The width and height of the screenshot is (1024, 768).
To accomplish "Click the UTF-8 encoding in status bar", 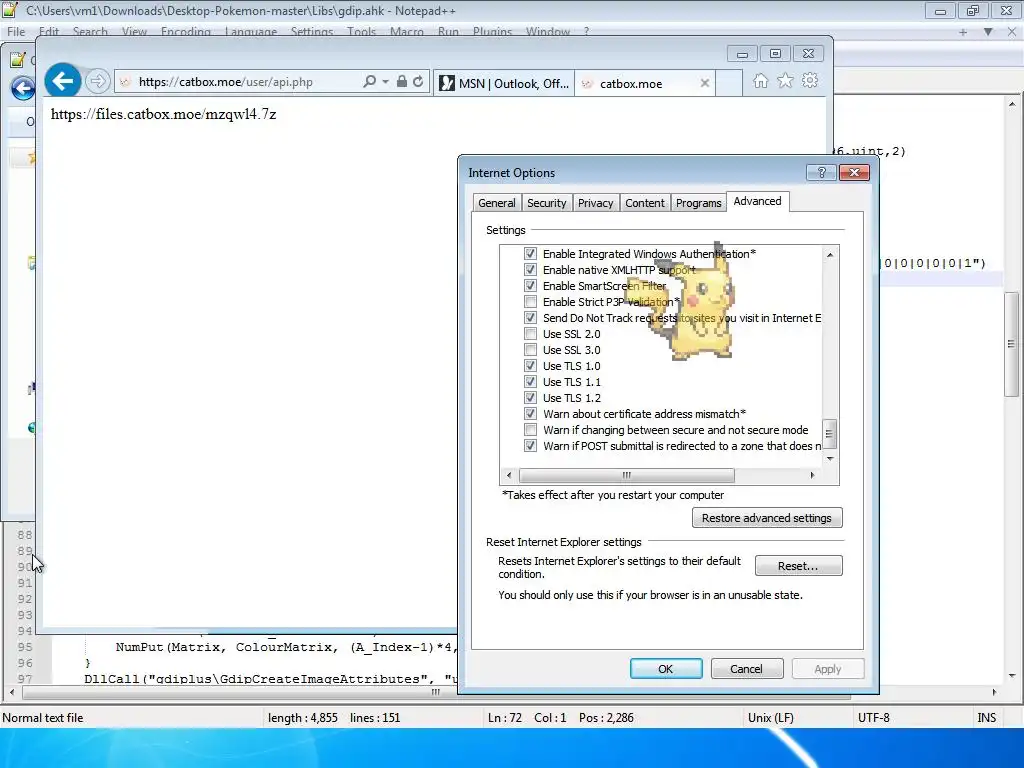I will tap(874, 718).
